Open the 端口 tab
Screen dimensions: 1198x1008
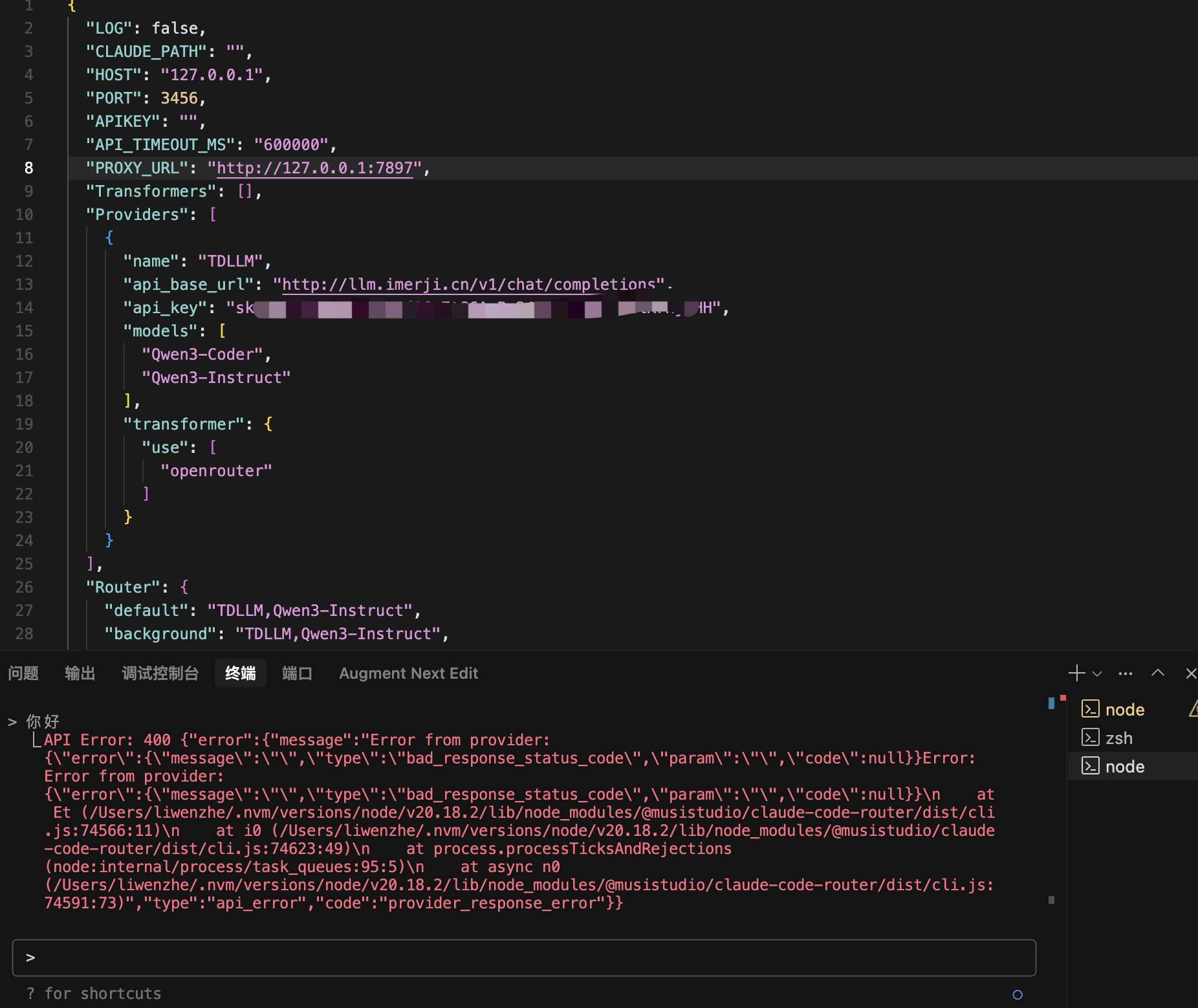297,674
